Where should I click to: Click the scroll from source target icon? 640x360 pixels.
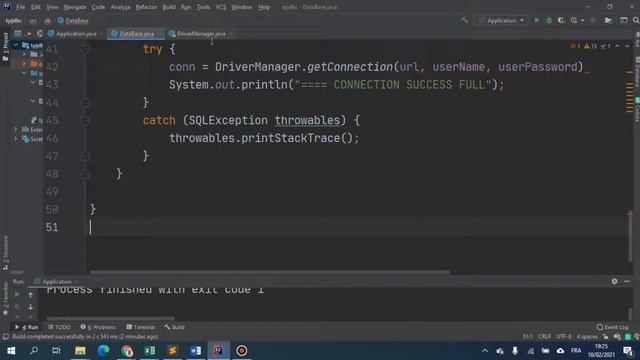(40, 33)
